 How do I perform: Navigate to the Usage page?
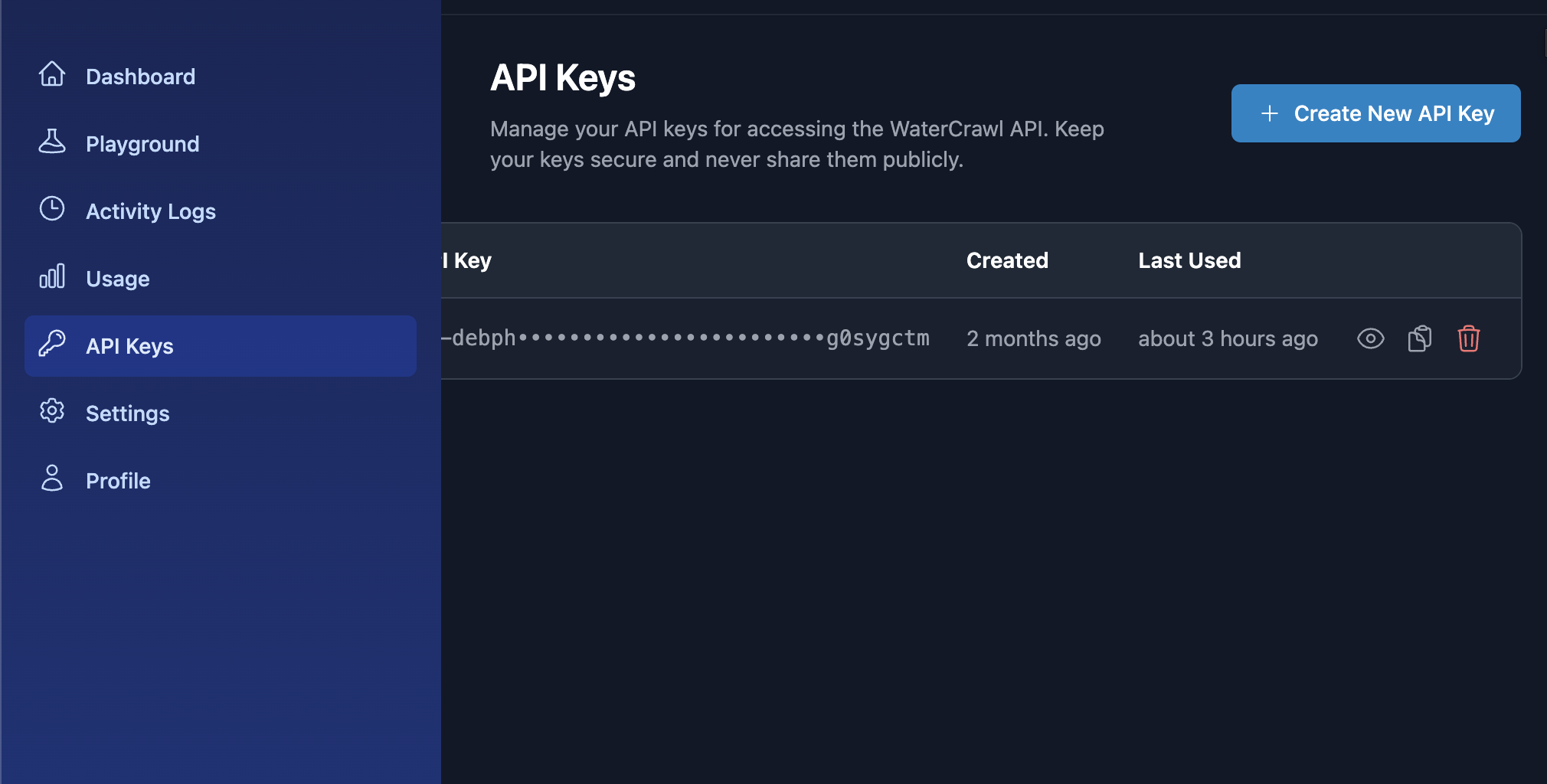coord(118,279)
